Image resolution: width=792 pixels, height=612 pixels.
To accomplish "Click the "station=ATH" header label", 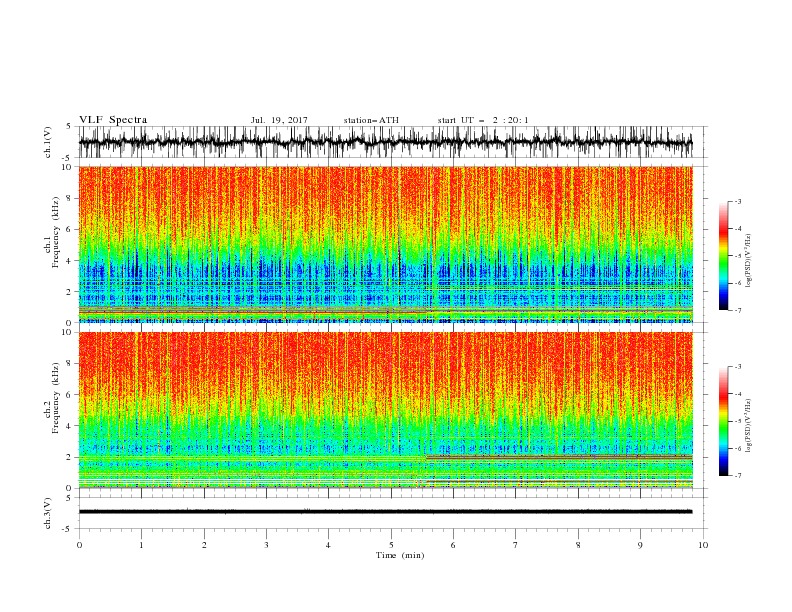I will [371, 120].
